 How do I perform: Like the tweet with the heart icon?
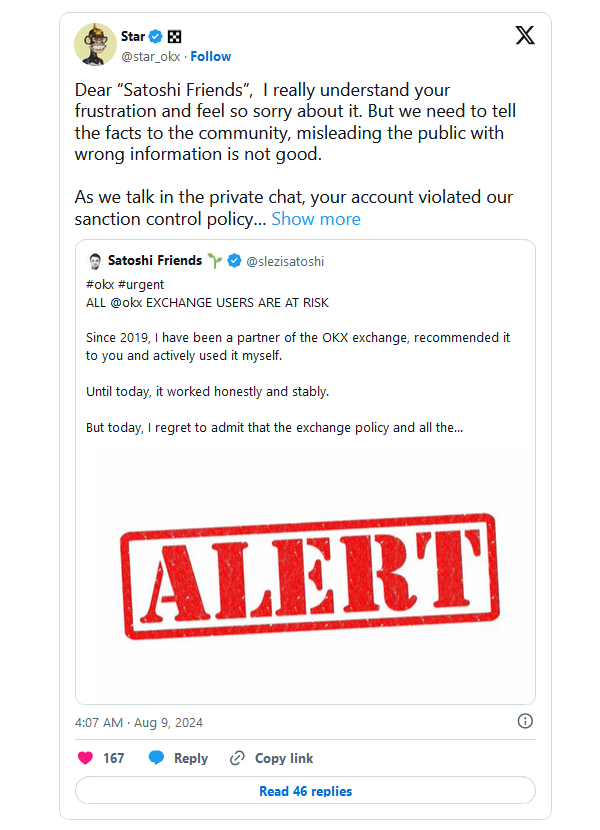pyautogui.click(x=84, y=758)
